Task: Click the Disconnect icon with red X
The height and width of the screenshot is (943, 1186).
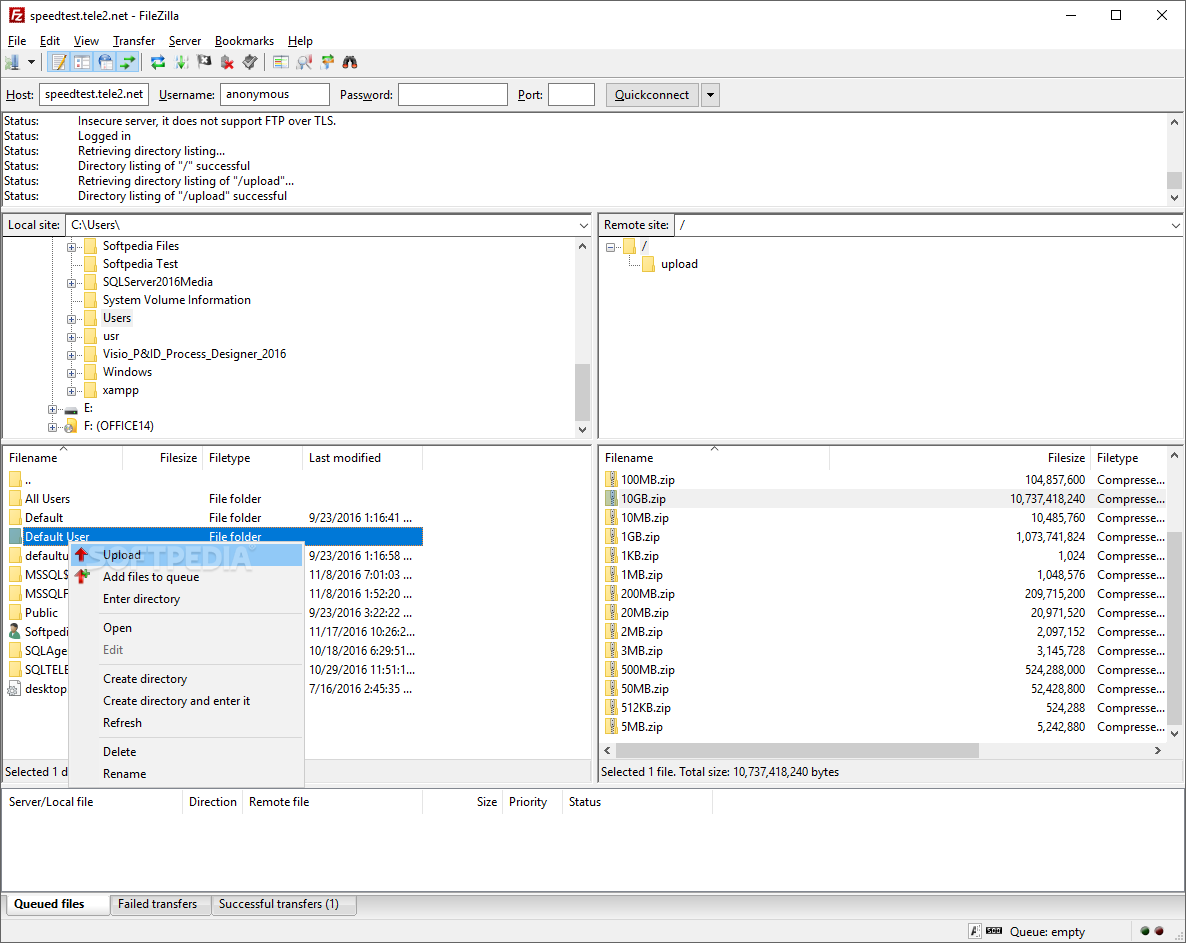Action: pyautogui.click(x=227, y=62)
